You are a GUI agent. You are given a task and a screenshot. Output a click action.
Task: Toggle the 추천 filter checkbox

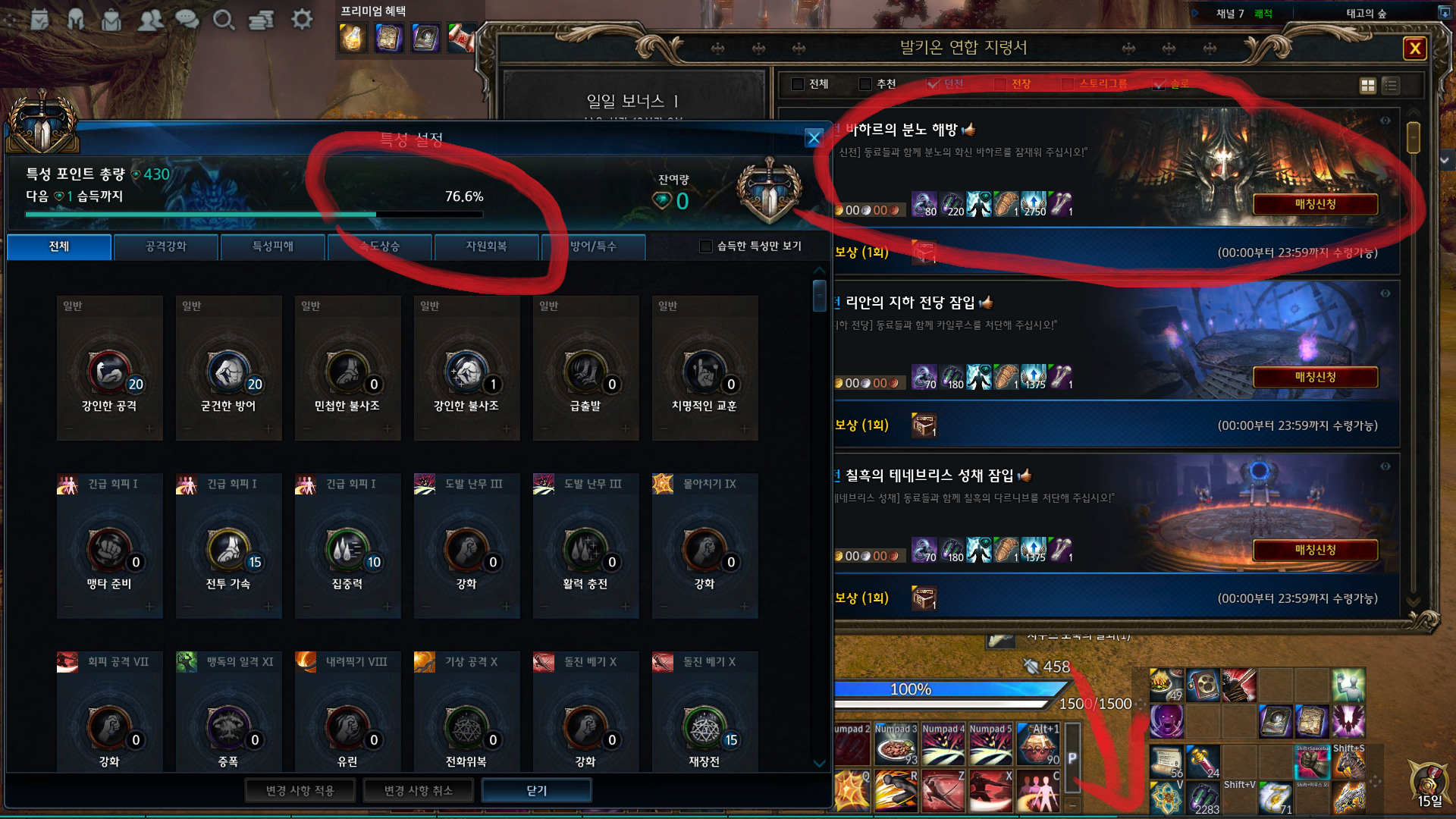(x=864, y=84)
